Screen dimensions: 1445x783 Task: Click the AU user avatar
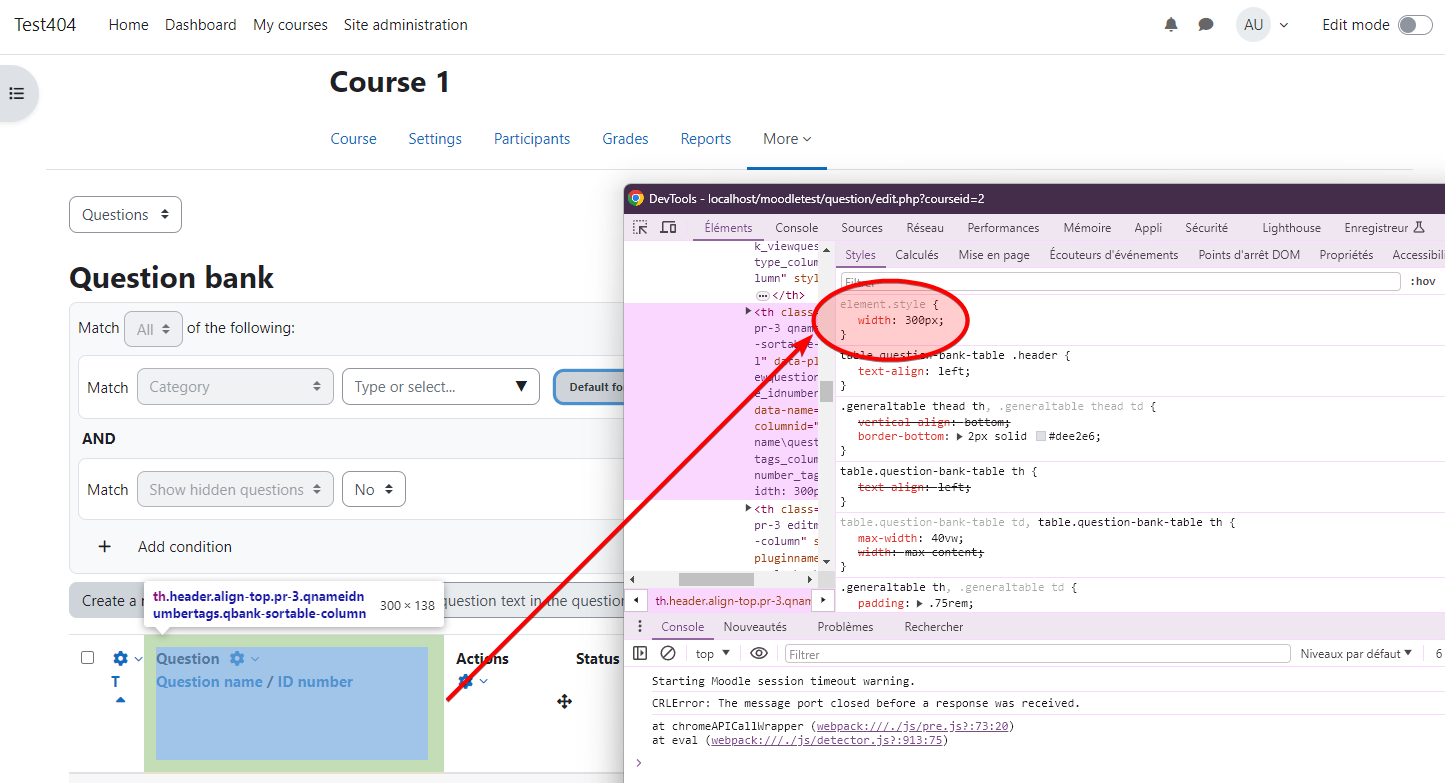click(x=1253, y=24)
